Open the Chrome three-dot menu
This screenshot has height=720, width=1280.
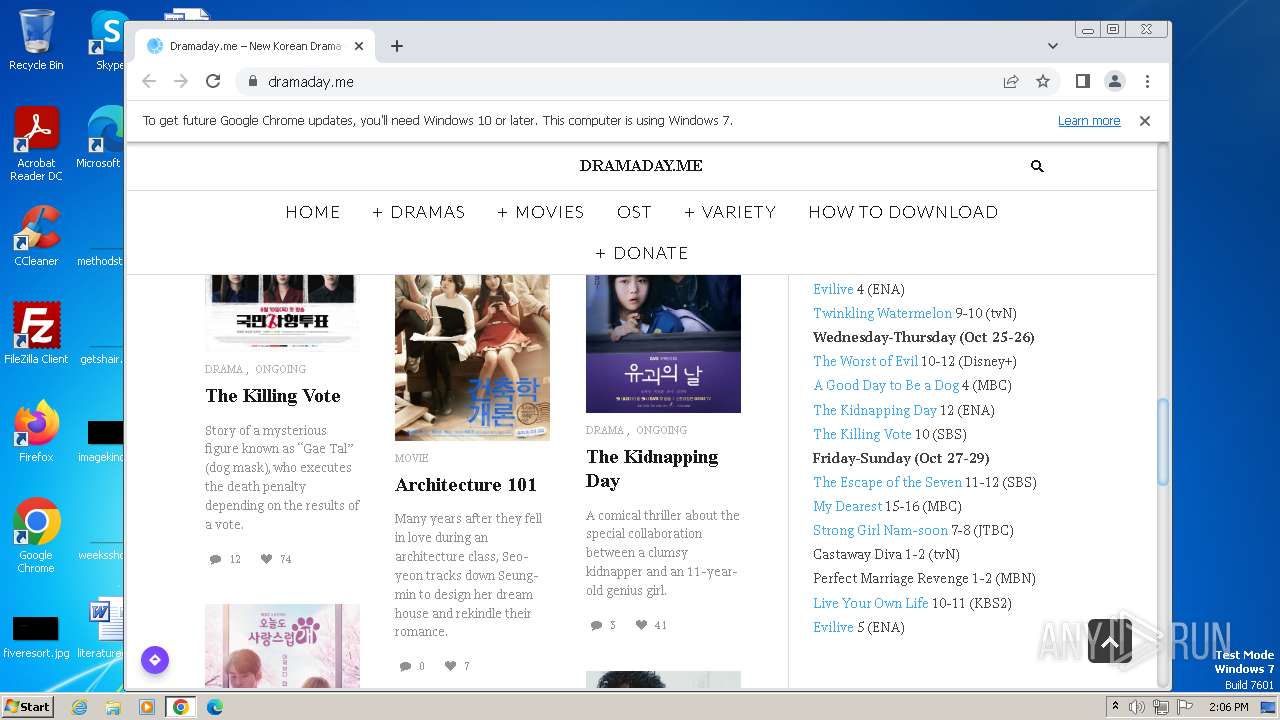1147,81
